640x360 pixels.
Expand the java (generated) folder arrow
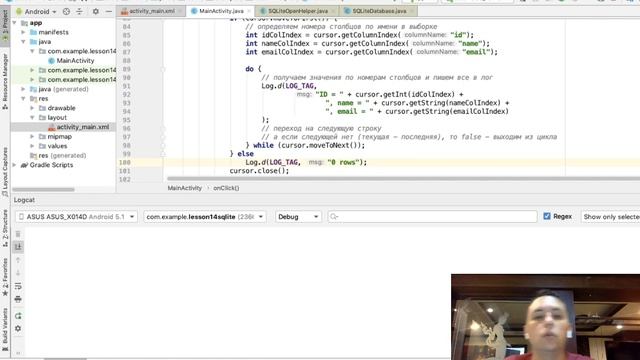pos(24,89)
